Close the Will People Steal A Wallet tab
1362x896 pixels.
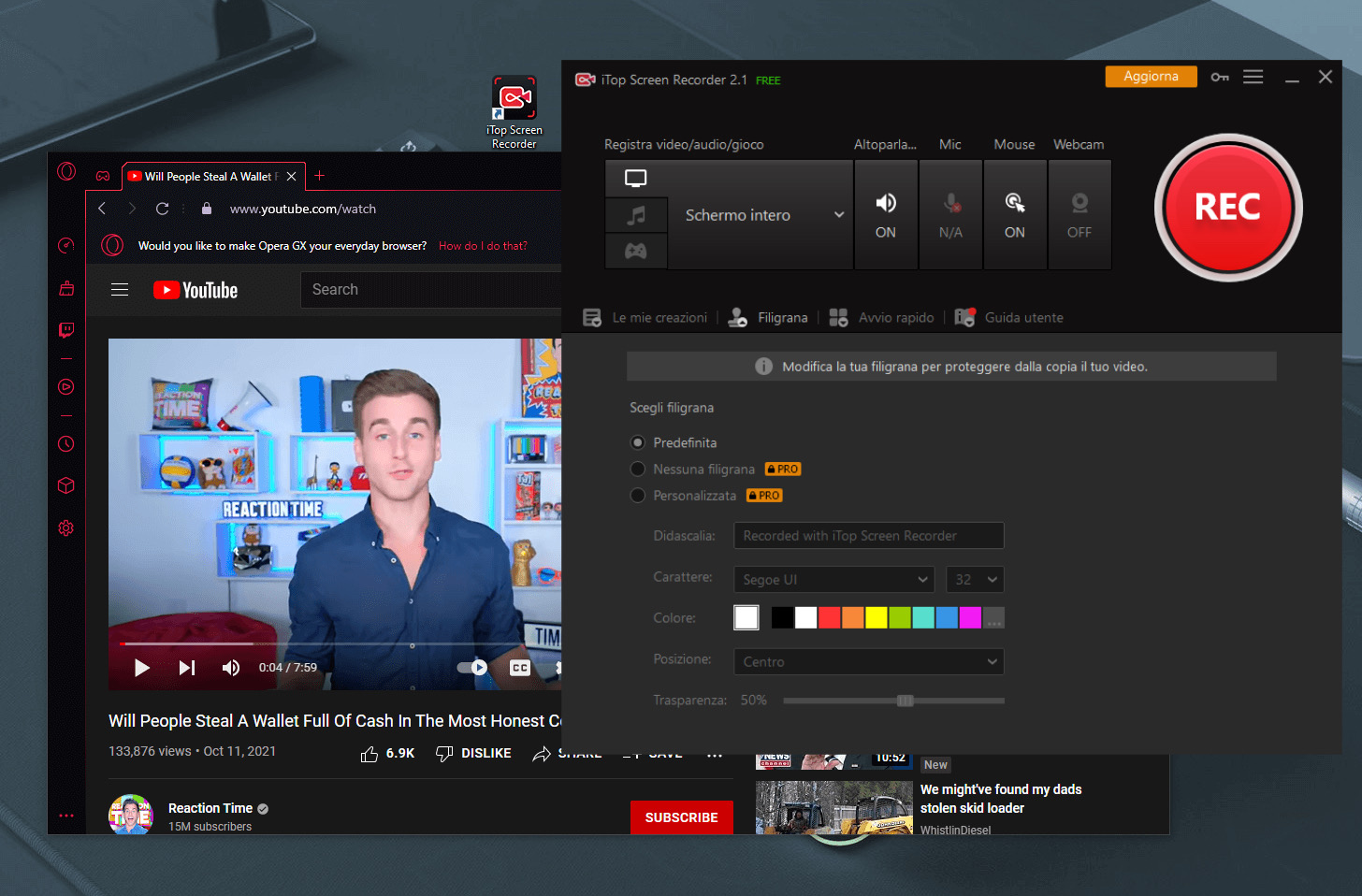(291, 176)
